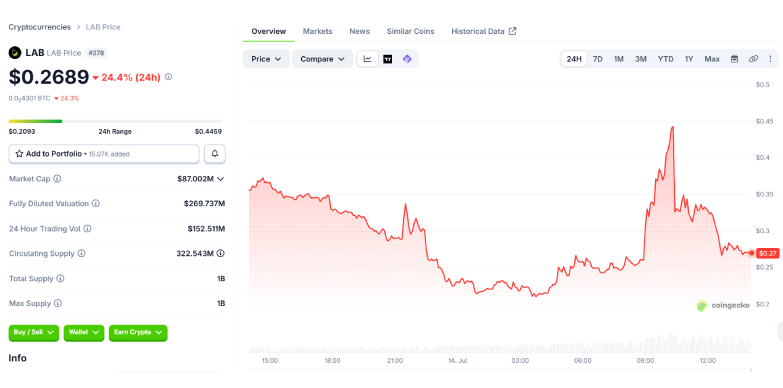The image size is (783, 388).
Task: Click the $0.27 current price marker
Action: click(x=767, y=253)
